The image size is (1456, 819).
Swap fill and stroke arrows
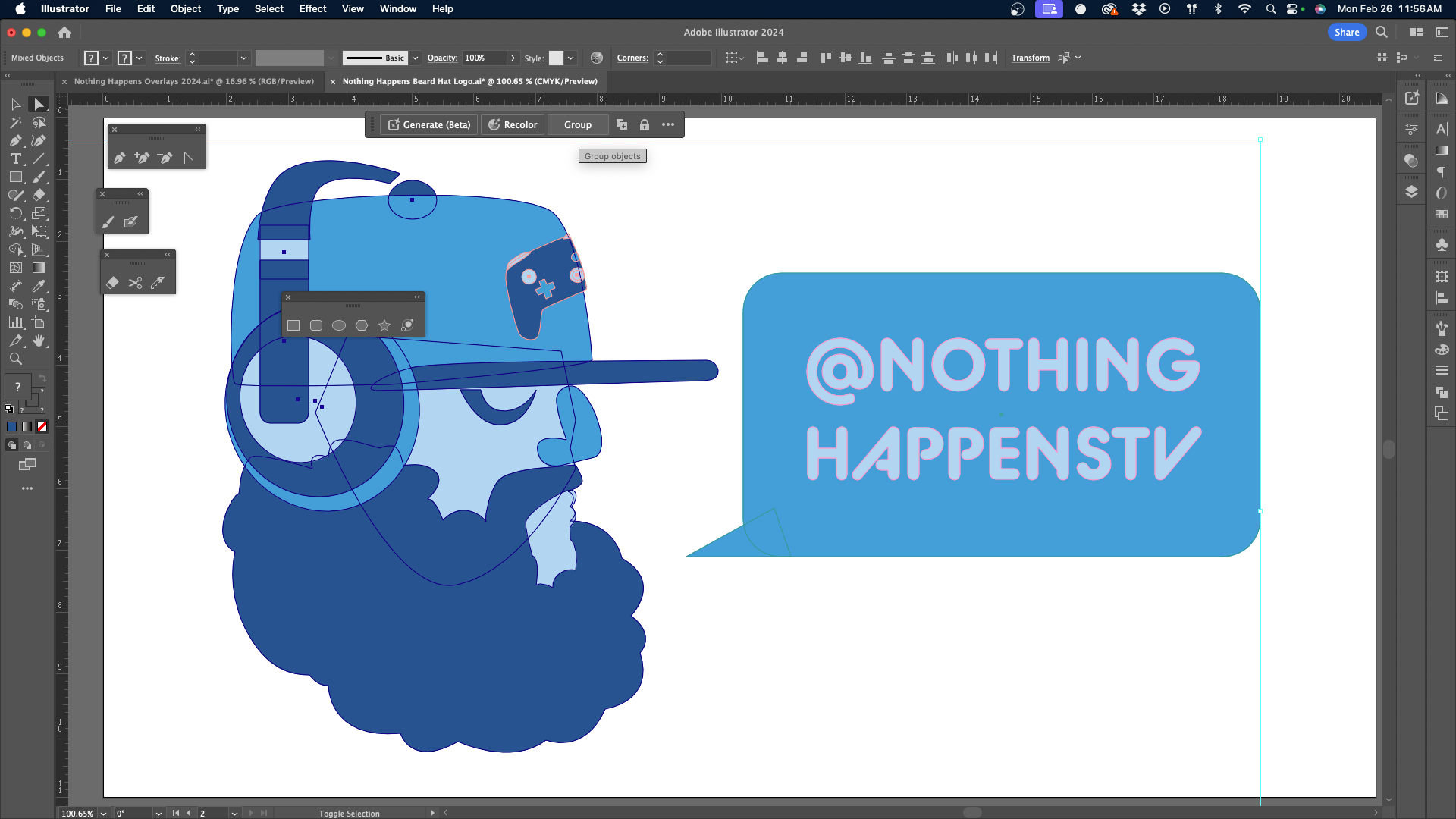click(42, 378)
